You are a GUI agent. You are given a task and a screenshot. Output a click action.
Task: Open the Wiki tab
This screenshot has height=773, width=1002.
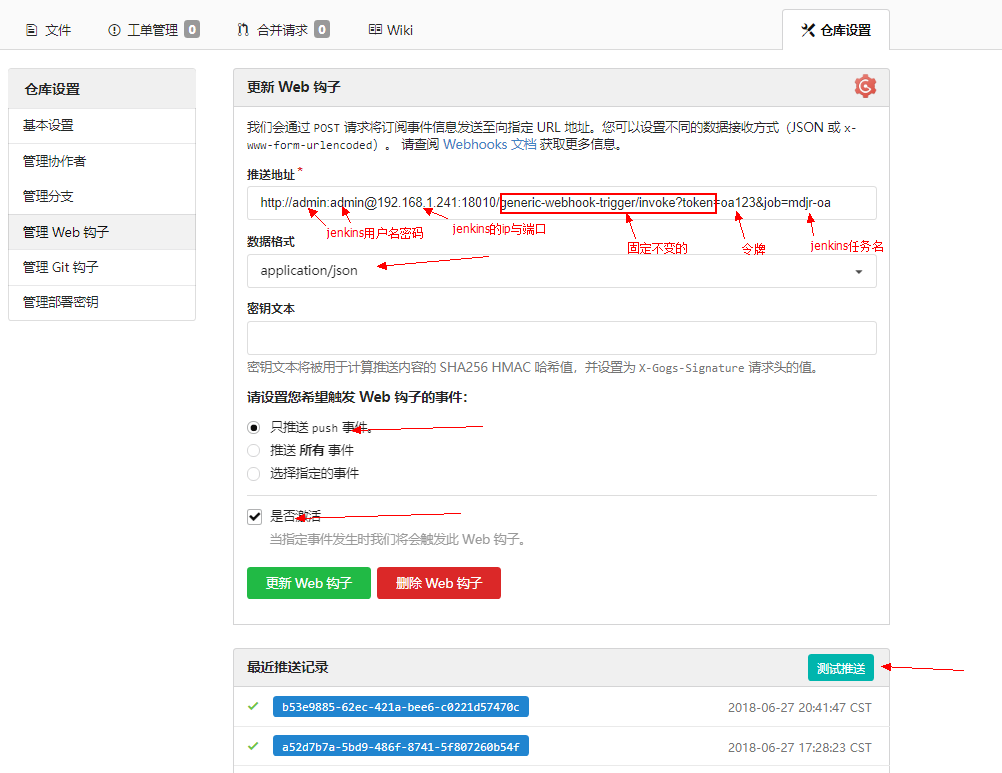tap(391, 30)
